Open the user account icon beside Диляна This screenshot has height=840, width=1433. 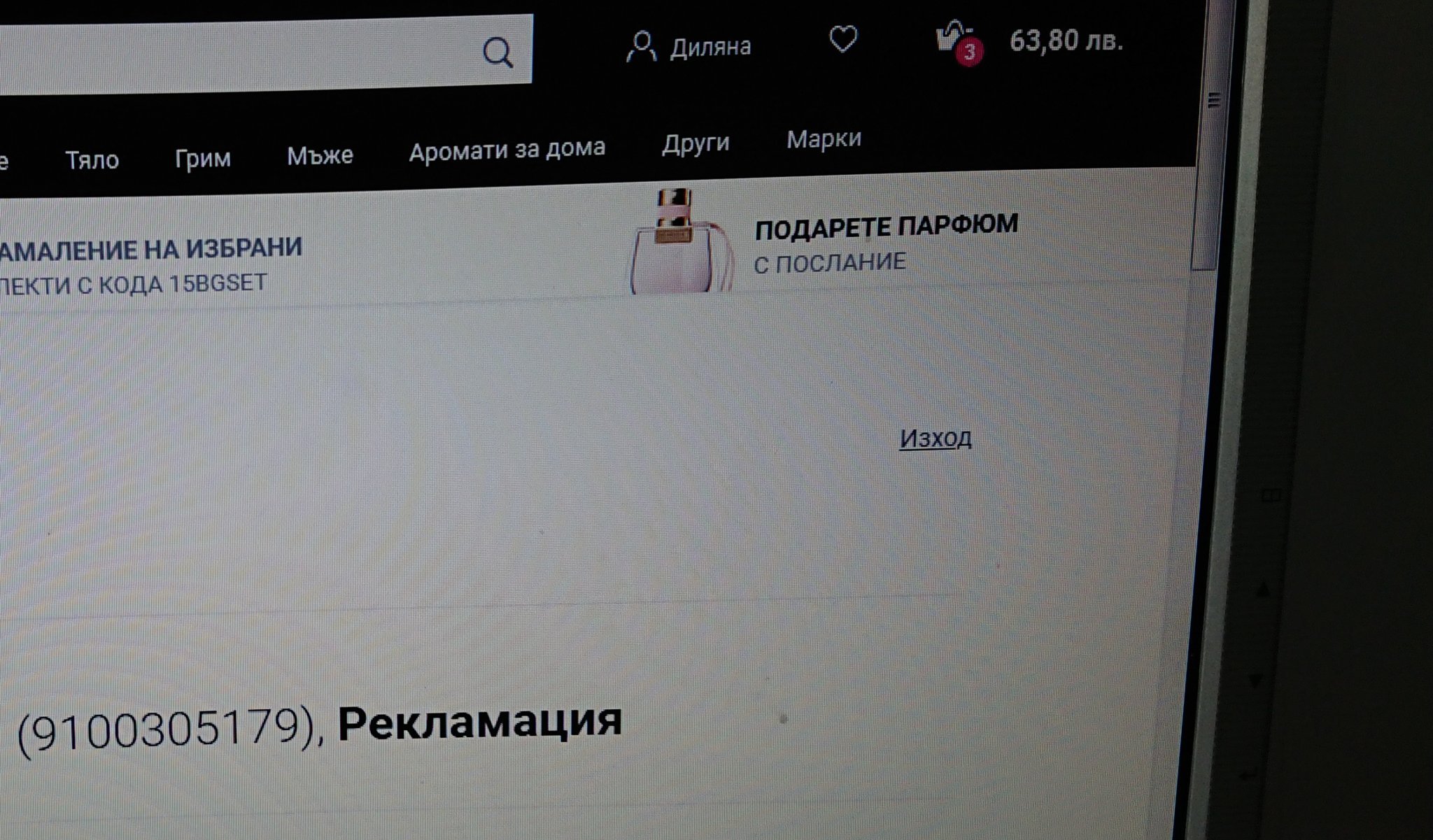(x=641, y=48)
